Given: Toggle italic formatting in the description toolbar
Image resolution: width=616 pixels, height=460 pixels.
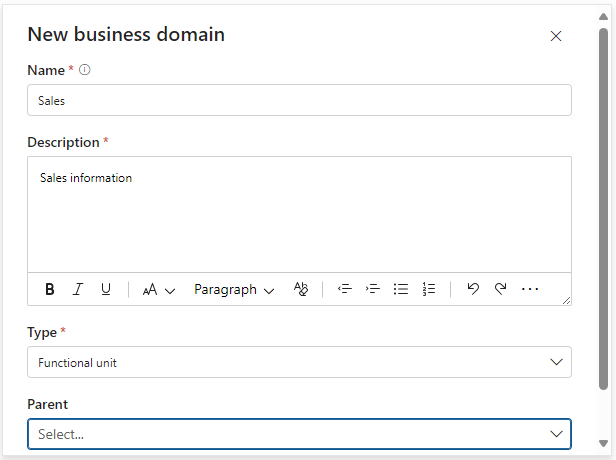Looking at the screenshot, I should click(78, 289).
